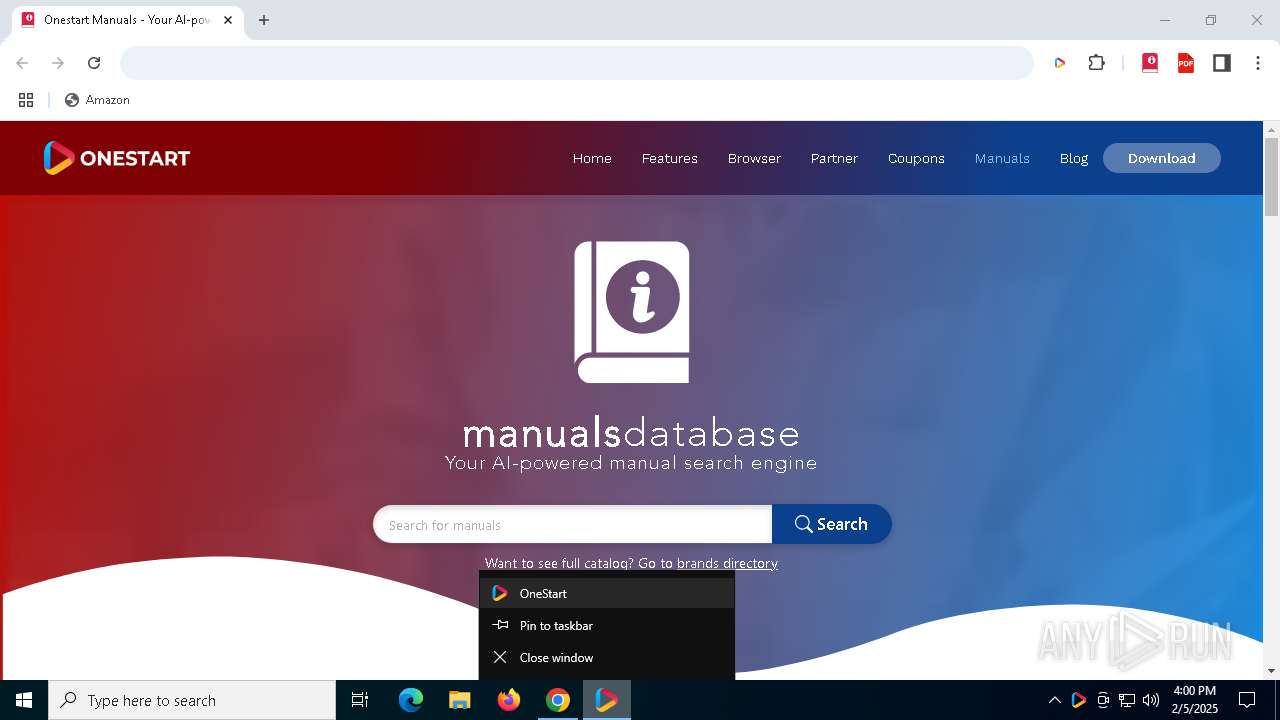Select the Onestart Manuals browser tab
Viewport: 1280px width, 720px height.
point(127,20)
